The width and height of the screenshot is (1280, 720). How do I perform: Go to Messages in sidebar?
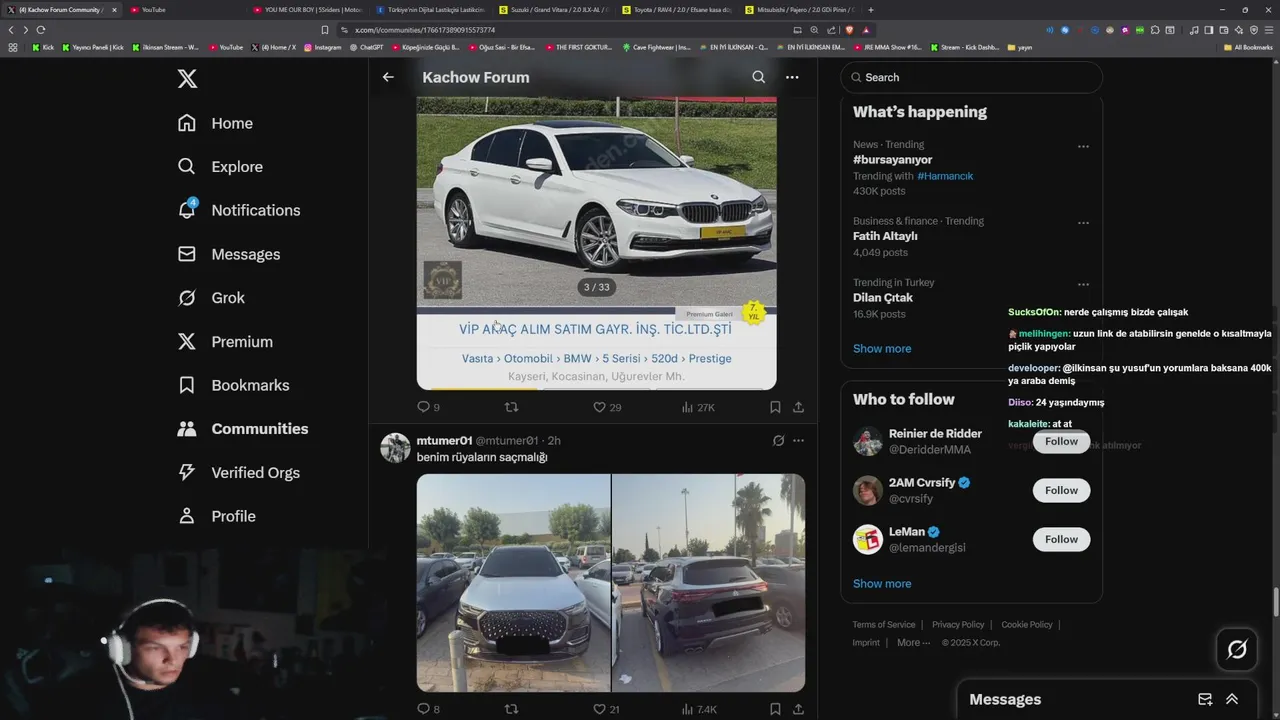tap(228, 254)
